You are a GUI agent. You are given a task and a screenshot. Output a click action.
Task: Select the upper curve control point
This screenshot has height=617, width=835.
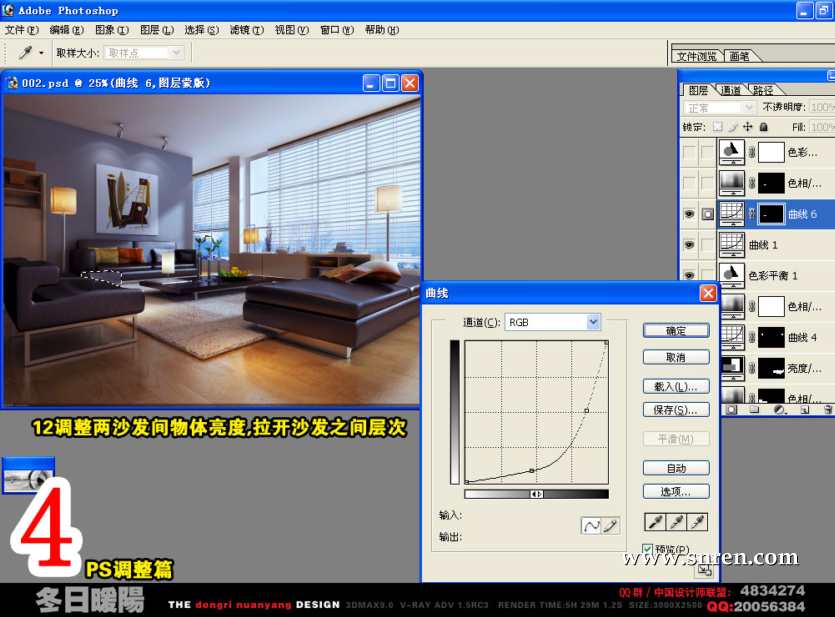click(586, 410)
